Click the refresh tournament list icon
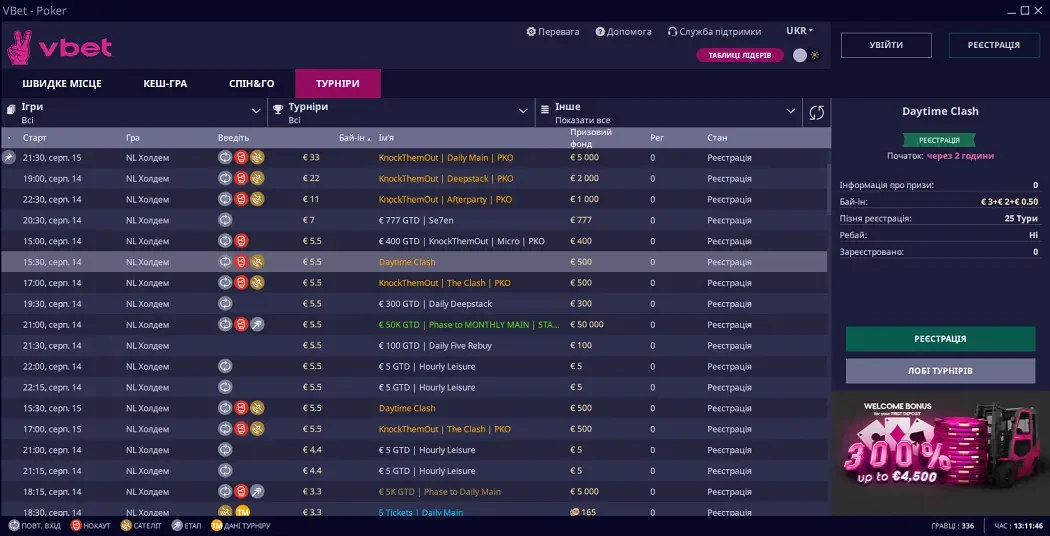This screenshot has height=536, width=1050. tap(816, 112)
